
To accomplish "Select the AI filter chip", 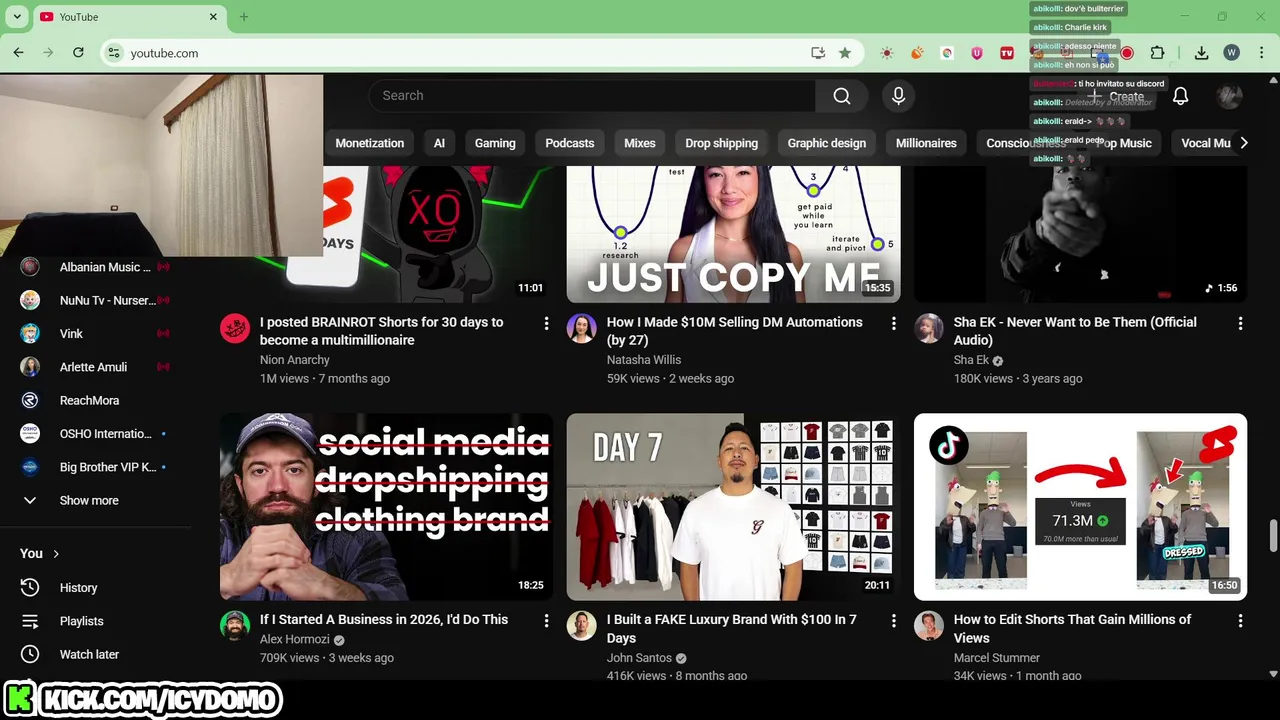I will pos(439,143).
